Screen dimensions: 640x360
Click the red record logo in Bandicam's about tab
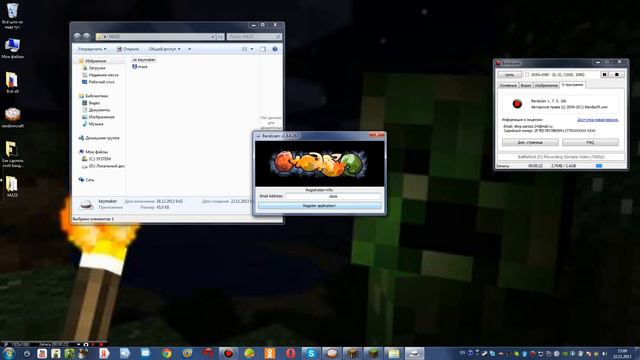pos(517,104)
